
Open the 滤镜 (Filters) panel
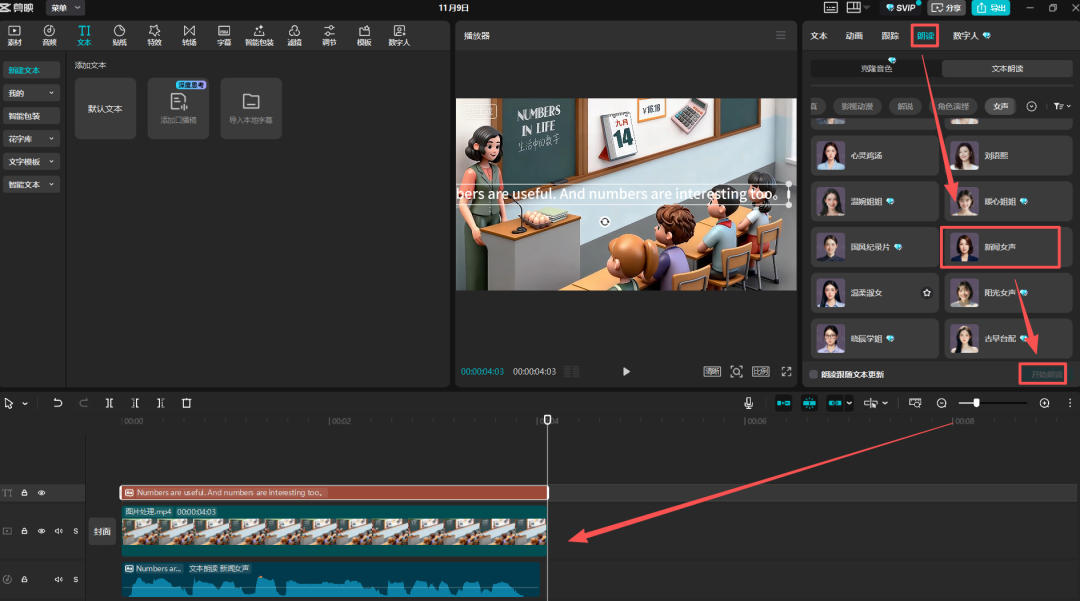tap(294, 35)
